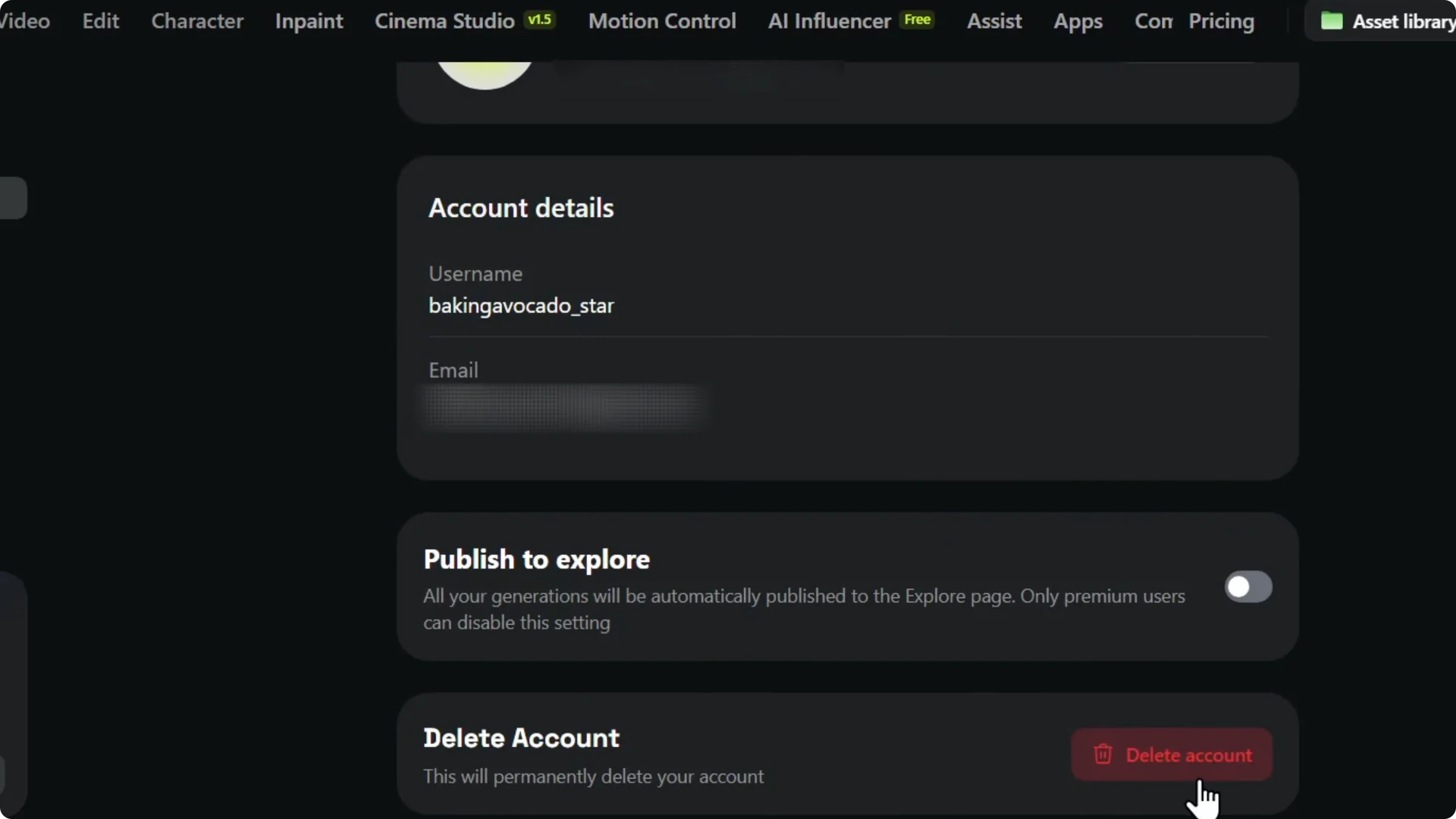Open the Pricing page
This screenshot has height=819, width=1456.
click(1222, 21)
